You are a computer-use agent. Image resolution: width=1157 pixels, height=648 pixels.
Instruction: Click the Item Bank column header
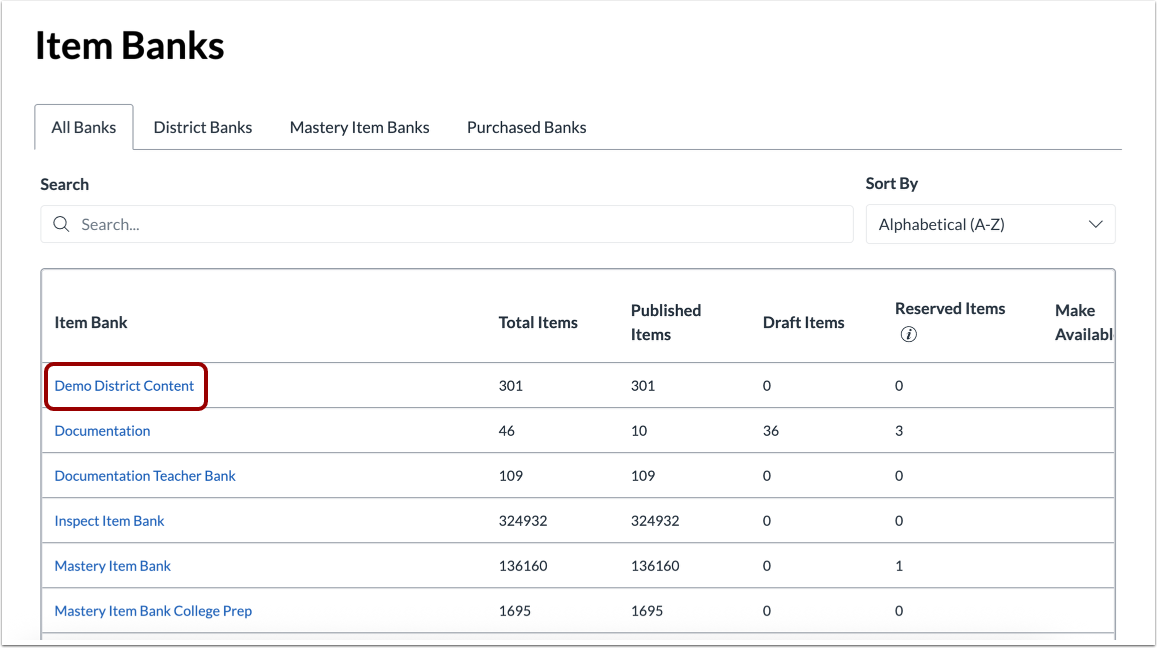pyautogui.click(x=90, y=322)
